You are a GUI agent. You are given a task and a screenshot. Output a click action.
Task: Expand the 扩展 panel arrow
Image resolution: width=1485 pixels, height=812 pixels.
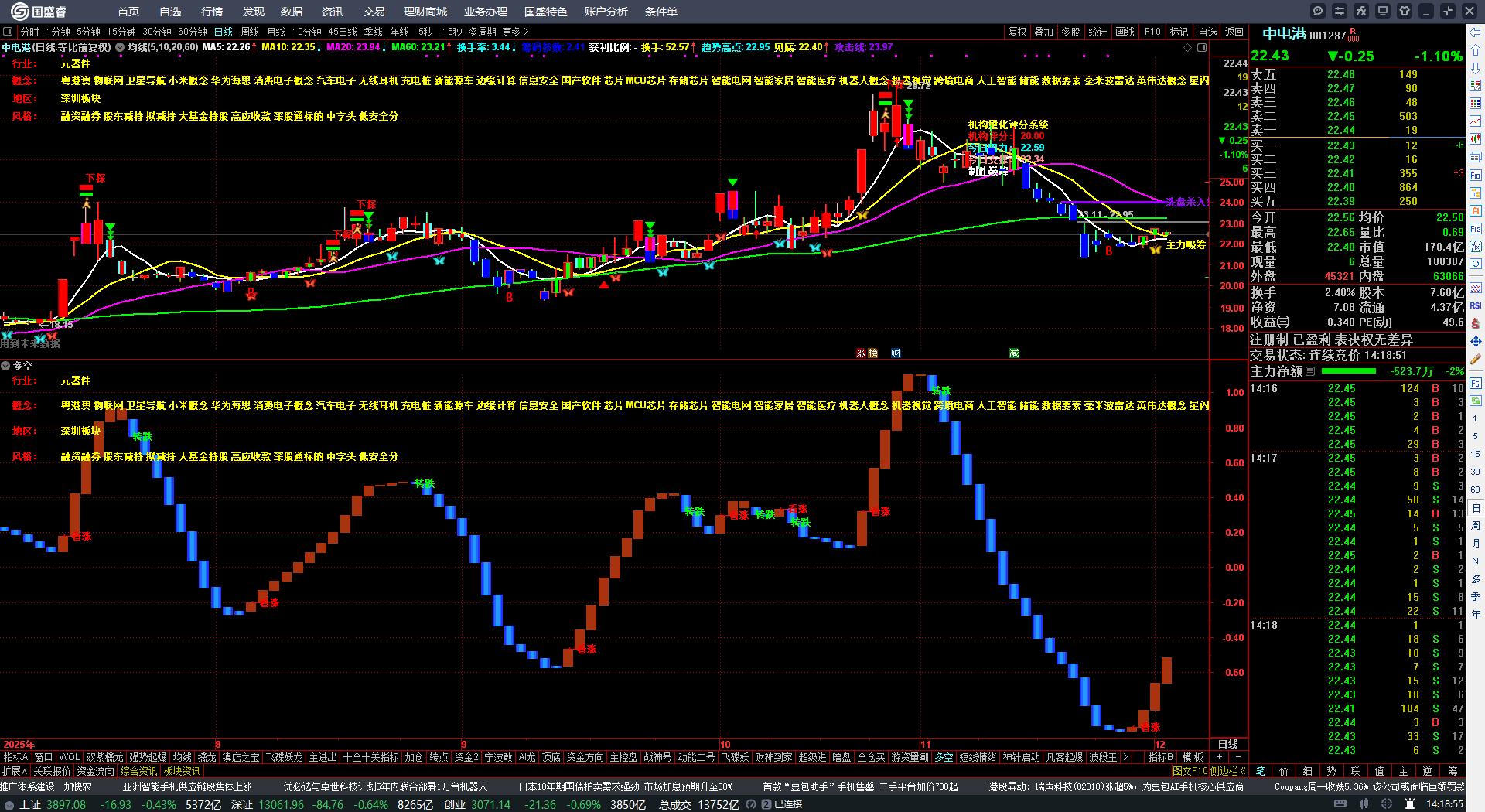tap(15, 771)
